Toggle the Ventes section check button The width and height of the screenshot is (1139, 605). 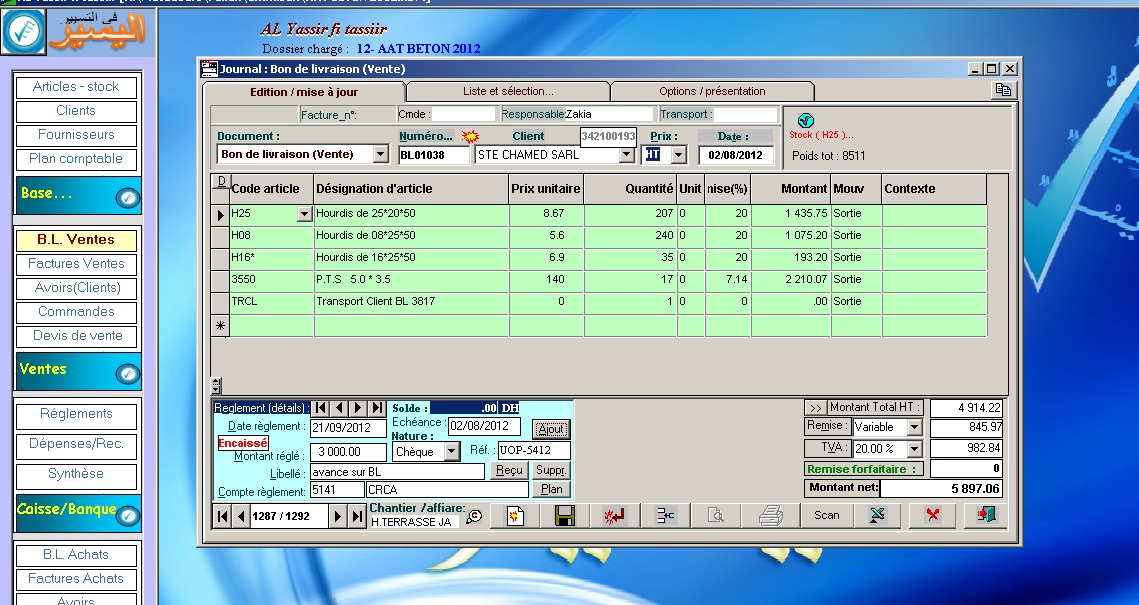coord(127,374)
